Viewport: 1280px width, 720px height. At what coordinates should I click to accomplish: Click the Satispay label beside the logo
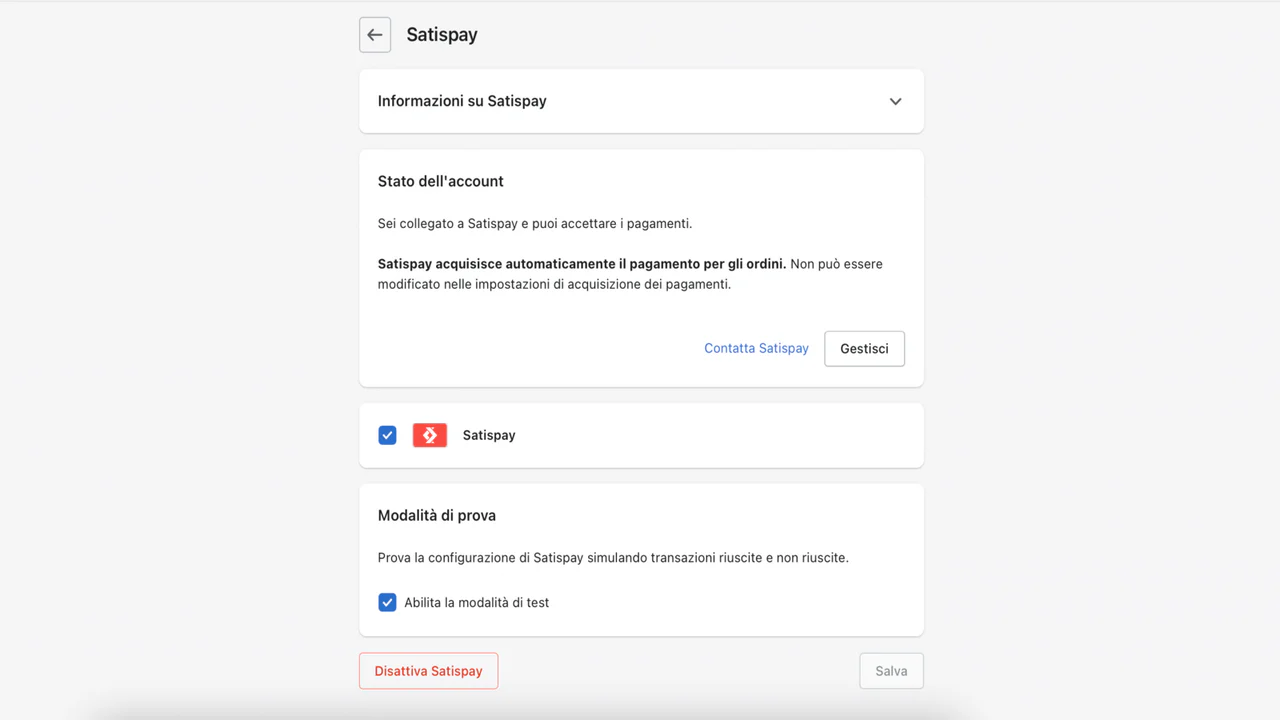489,436
